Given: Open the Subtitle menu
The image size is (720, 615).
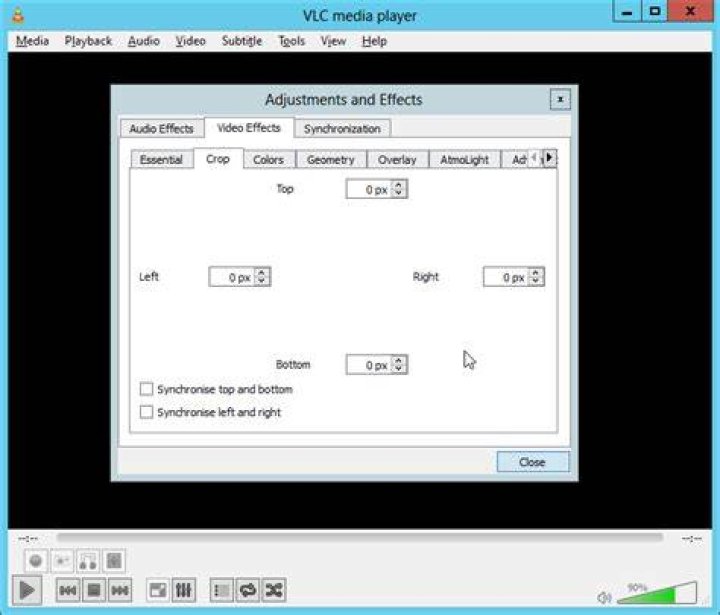Looking at the screenshot, I should point(242,41).
